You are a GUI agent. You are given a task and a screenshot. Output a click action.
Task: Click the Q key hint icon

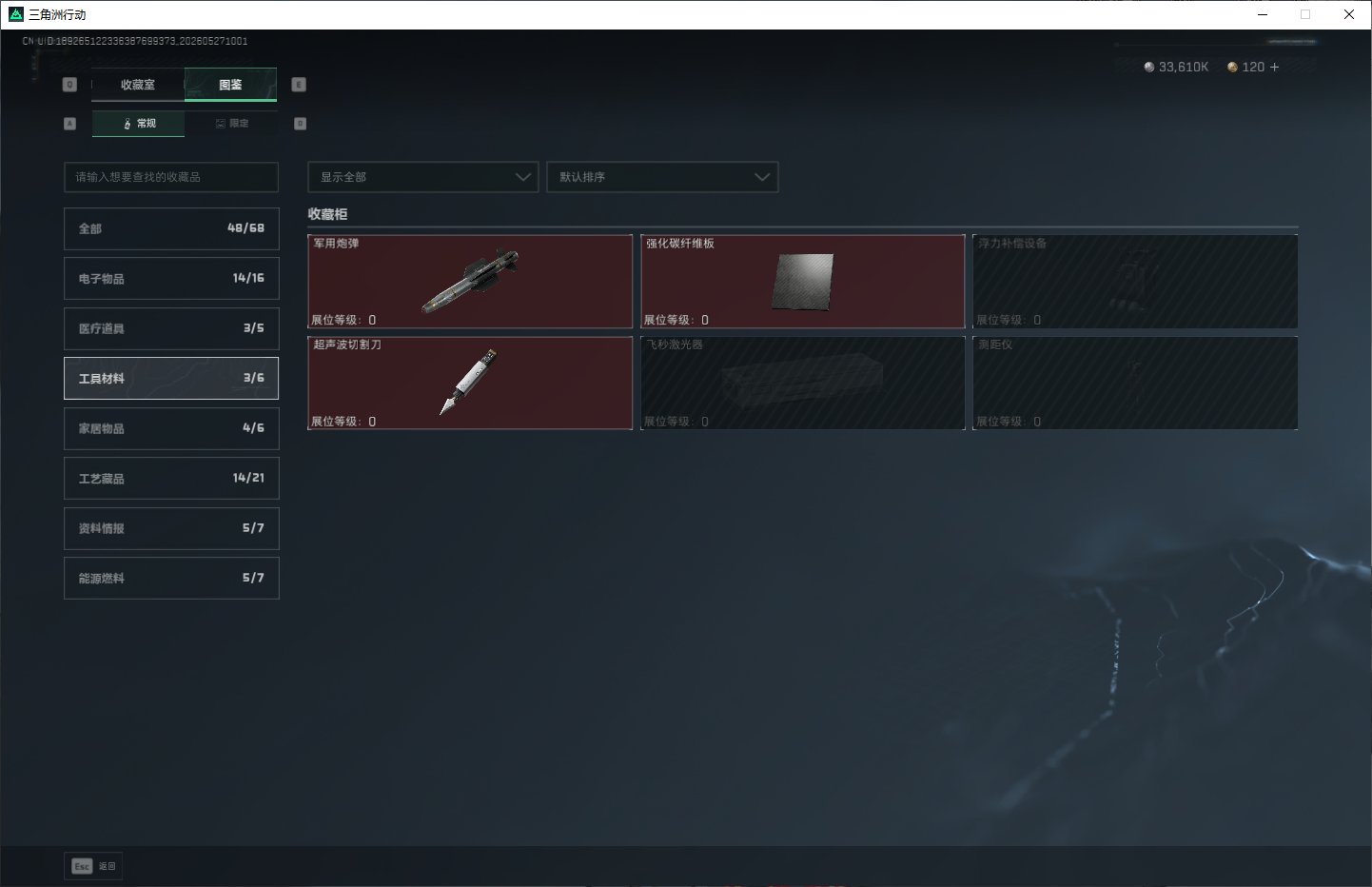tap(69, 85)
